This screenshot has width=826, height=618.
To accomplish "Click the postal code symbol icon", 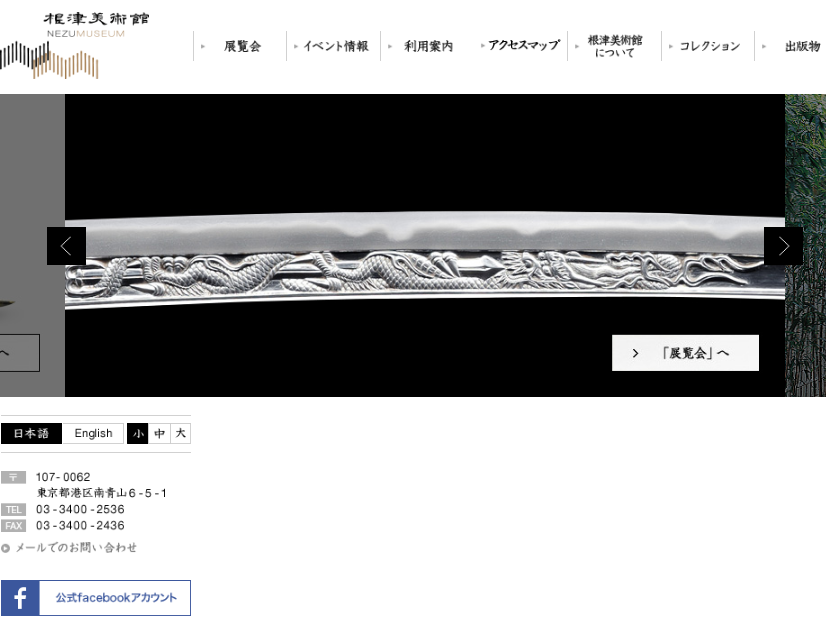I will tap(13, 477).
